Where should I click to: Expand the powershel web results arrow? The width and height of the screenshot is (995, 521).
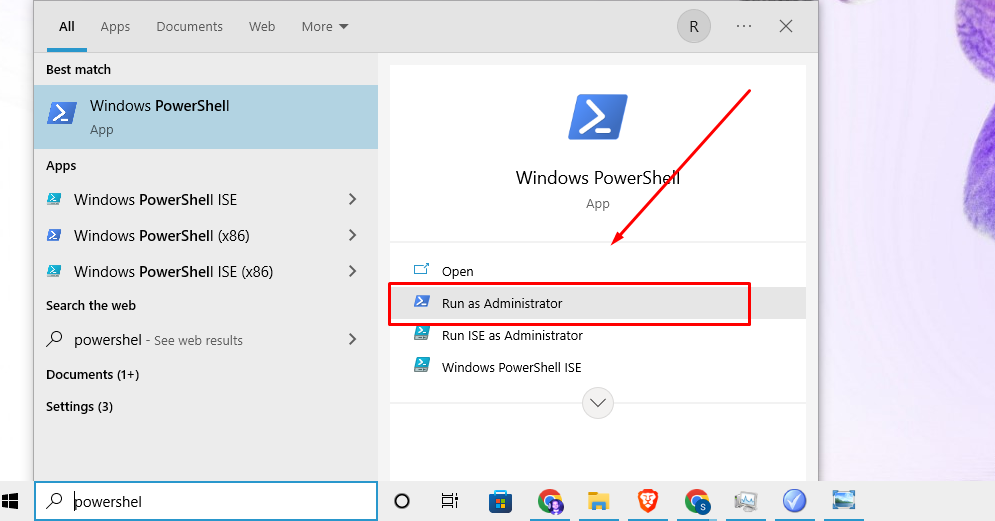[353, 340]
